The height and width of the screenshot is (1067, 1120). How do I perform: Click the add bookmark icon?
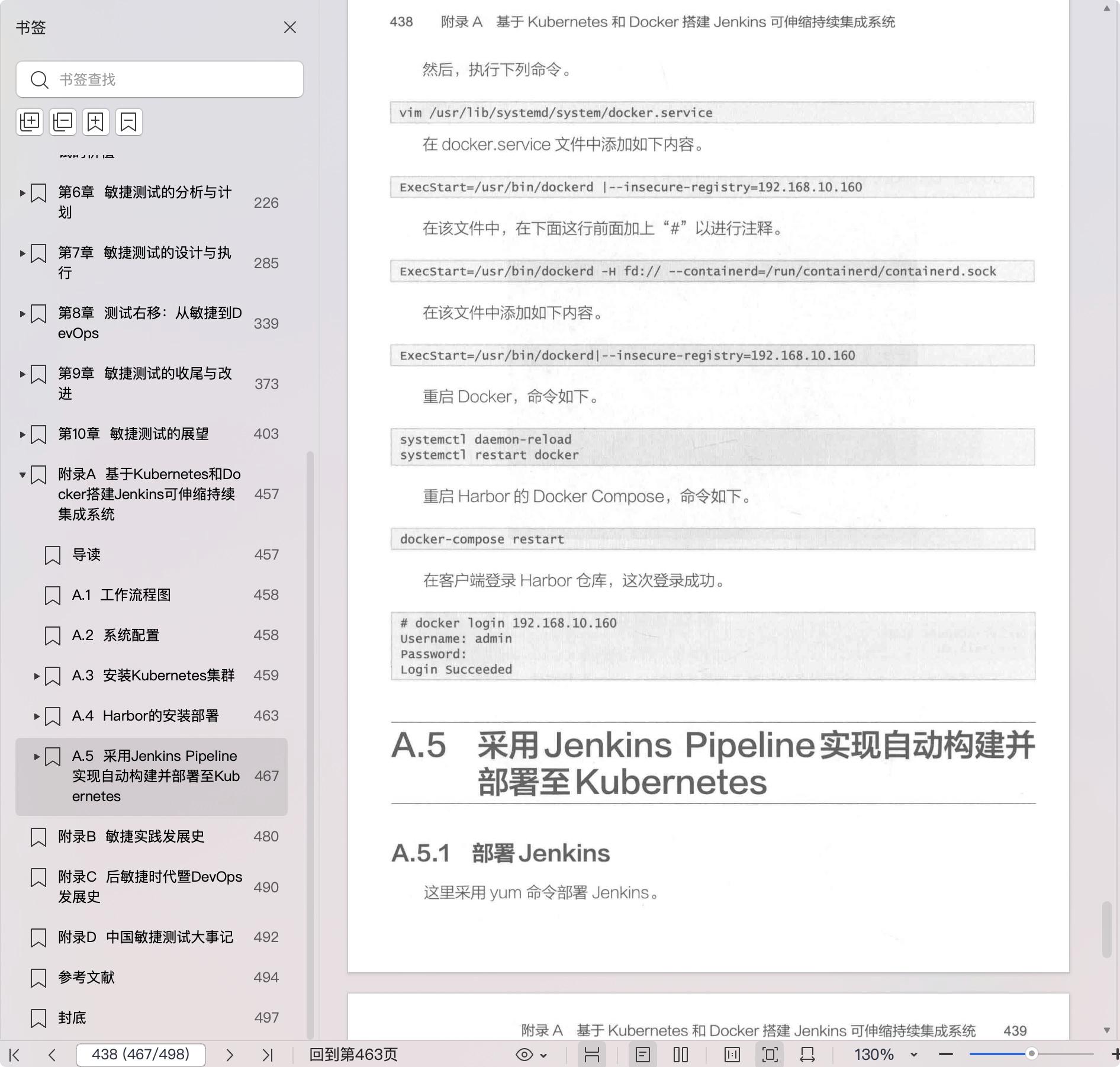coord(96,122)
